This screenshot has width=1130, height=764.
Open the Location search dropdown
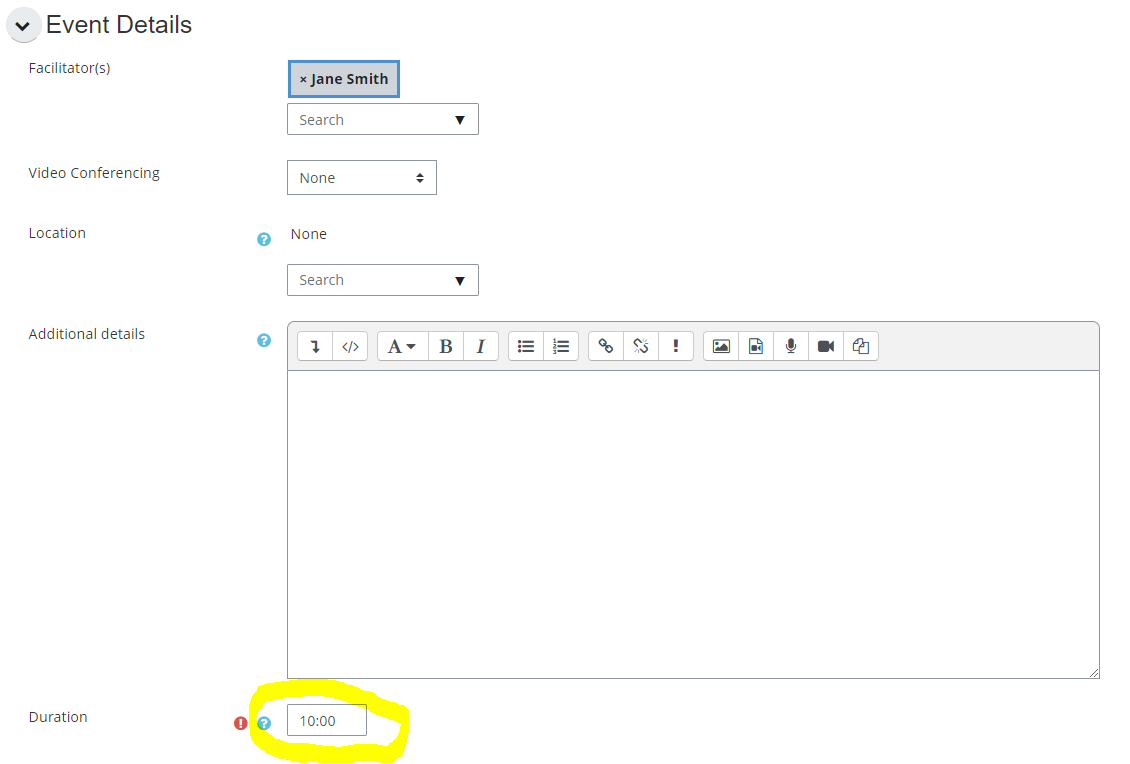coord(382,280)
